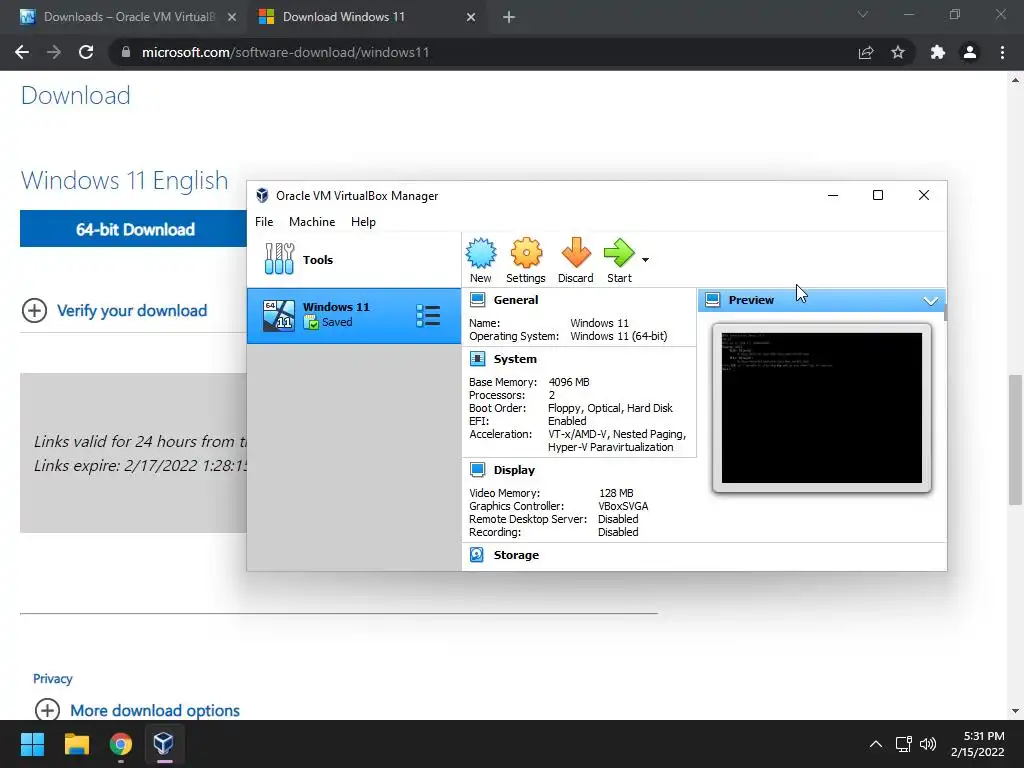Click the site lock icon

(x=126, y=52)
